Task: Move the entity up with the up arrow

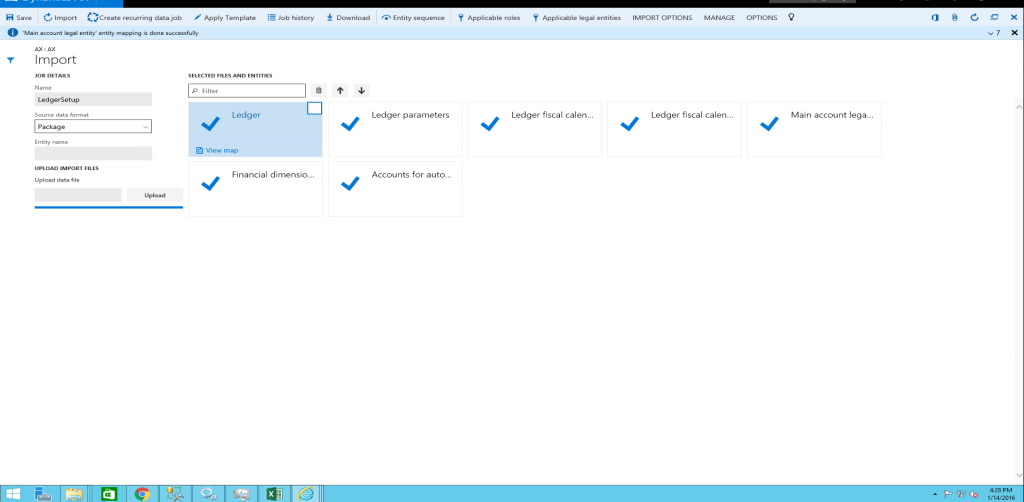Action: coord(340,91)
